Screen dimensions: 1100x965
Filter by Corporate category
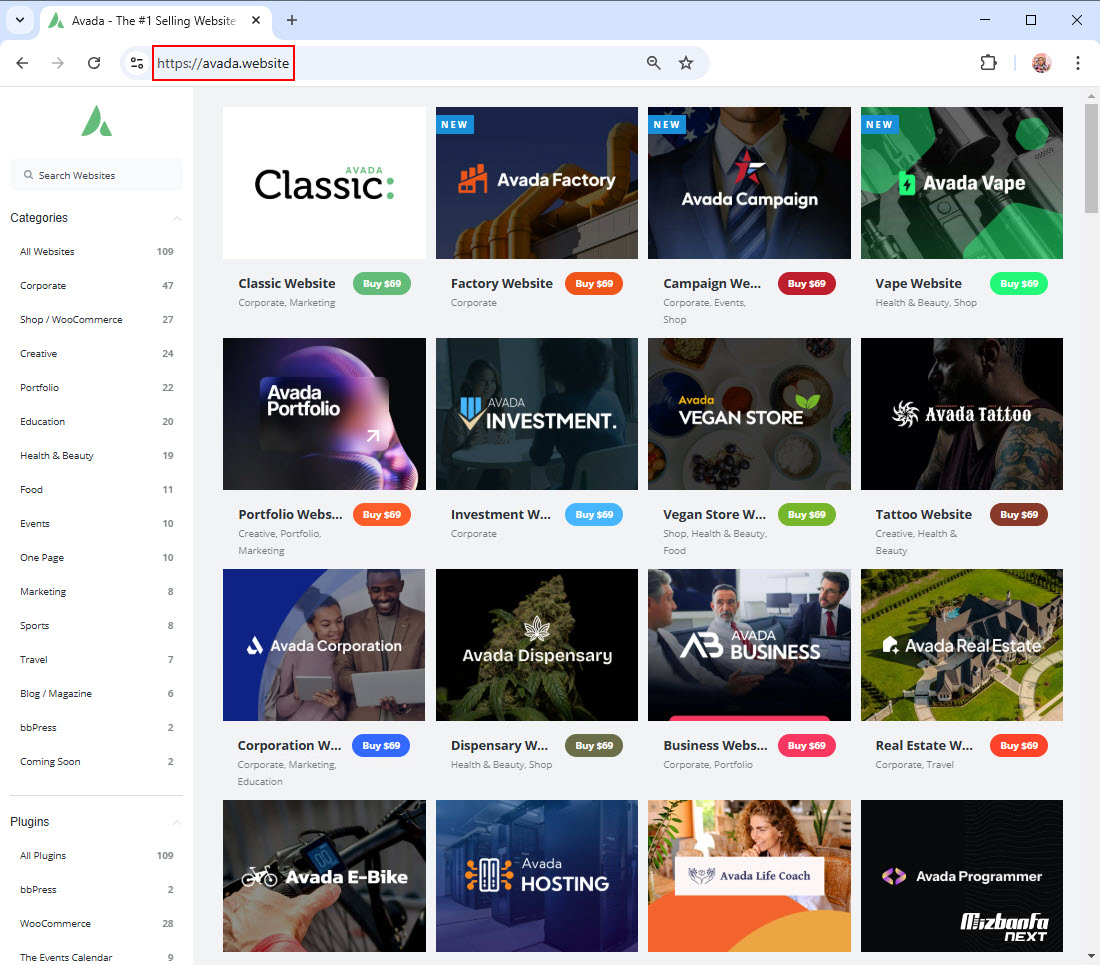click(97, 285)
